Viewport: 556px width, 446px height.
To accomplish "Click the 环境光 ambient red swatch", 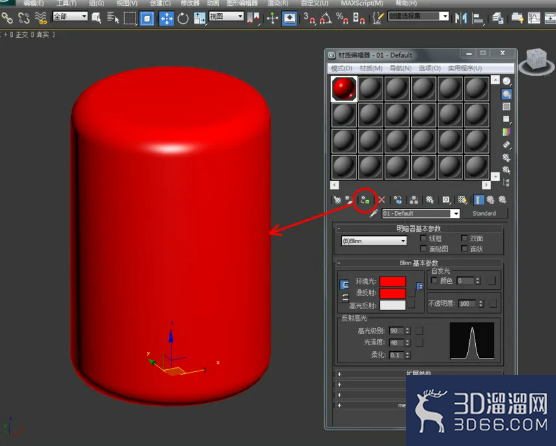I will tap(393, 281).
